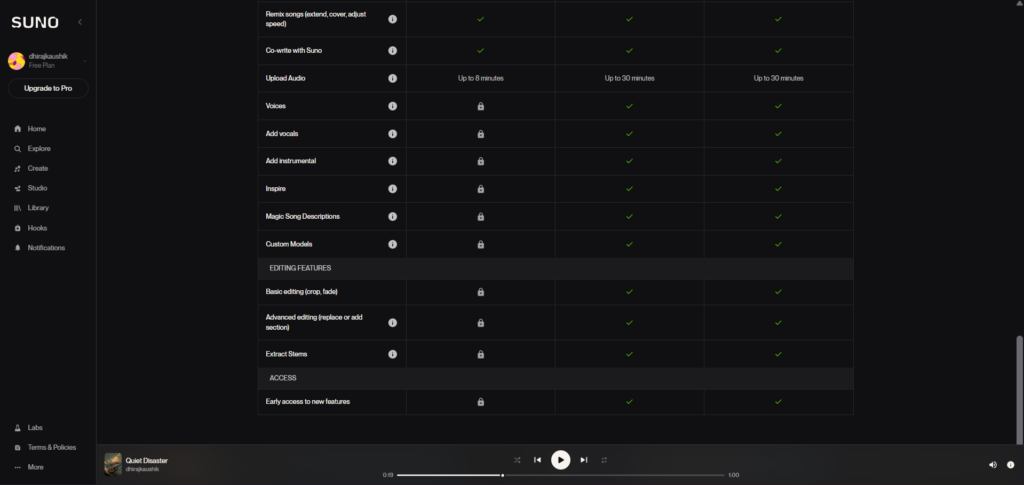Show info for Magic Song Descriptions
This screenshot has height=485, width=1024.
[392, 216]
